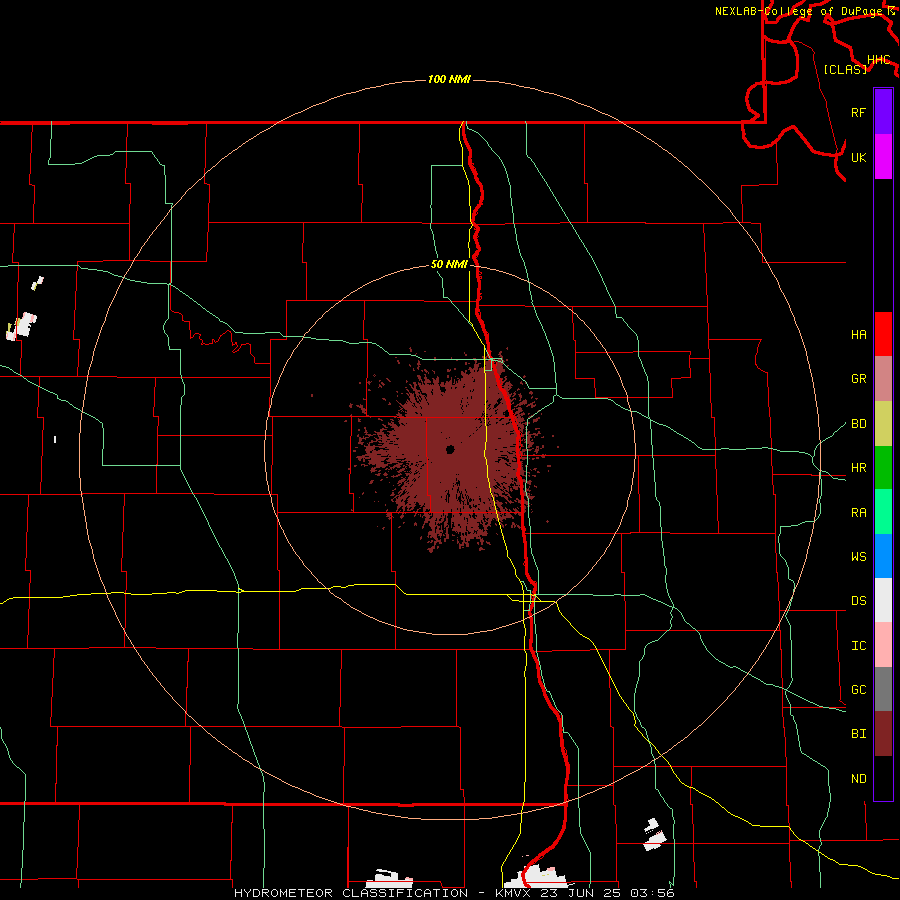Click the HR legend label

(858, 468)
